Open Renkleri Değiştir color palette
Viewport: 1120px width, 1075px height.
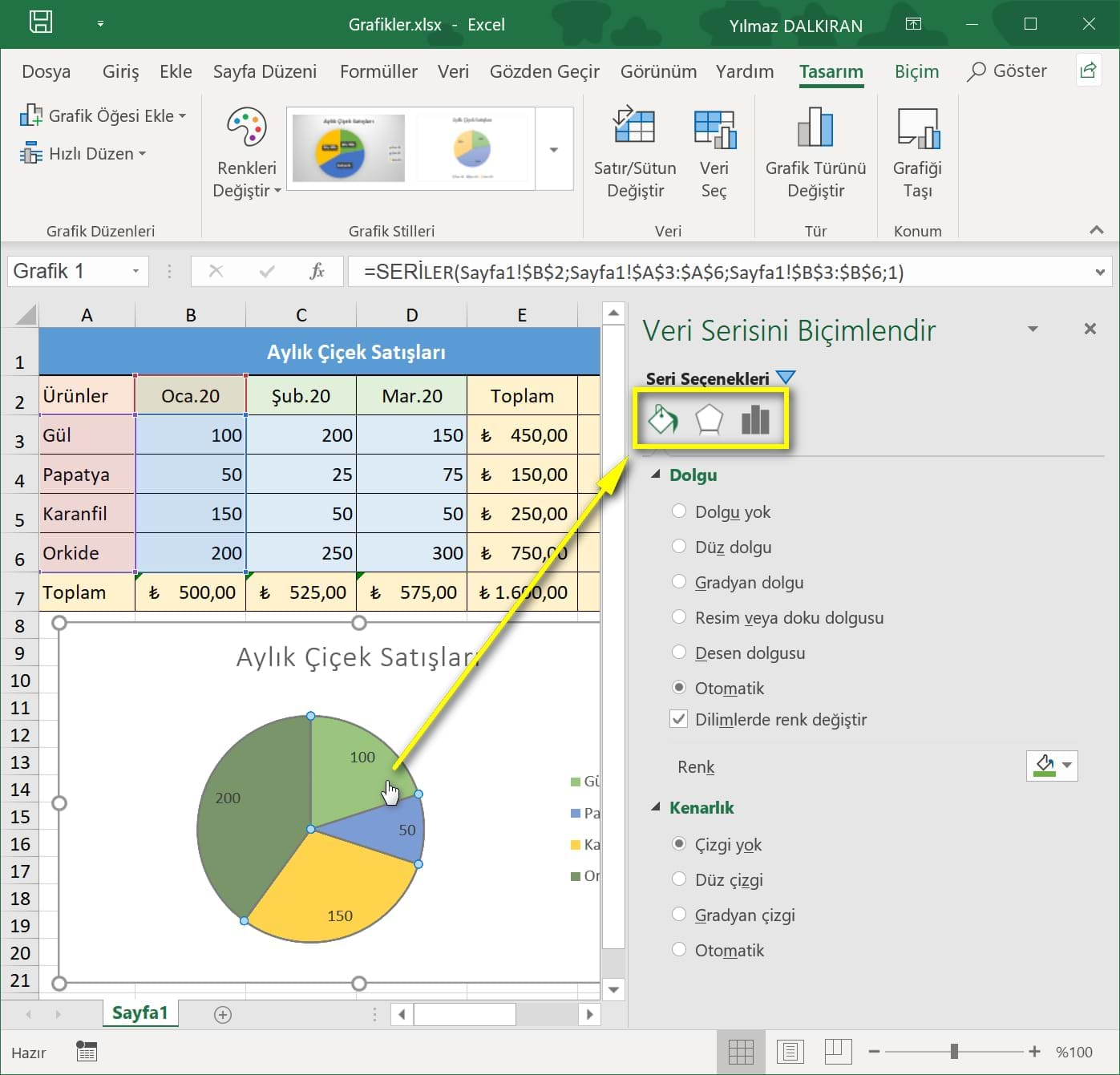[246, 153]
